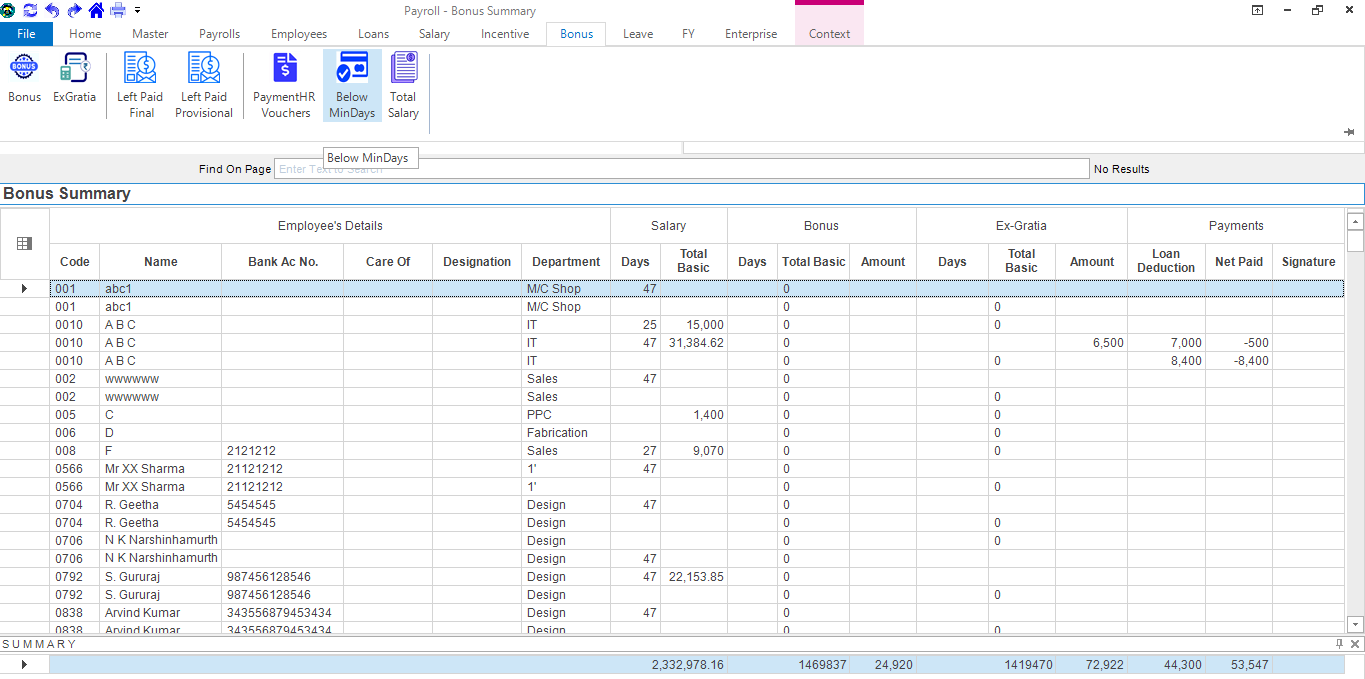Click bank account 987456128546 with 22,153.85
This screenshot has height=679, width=1365.
pos(283,577)
